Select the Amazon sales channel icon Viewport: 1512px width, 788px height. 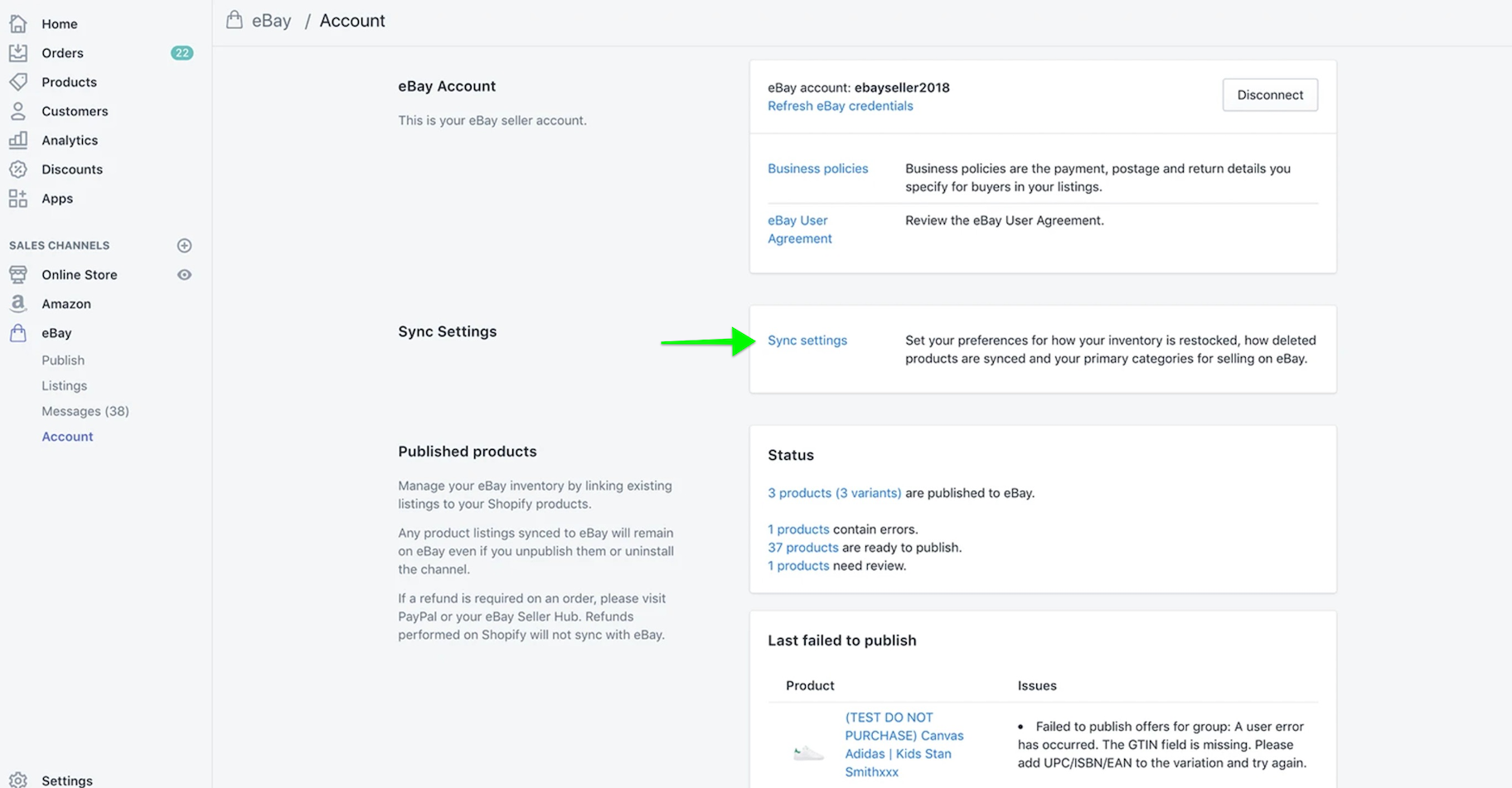coord(18,303)
